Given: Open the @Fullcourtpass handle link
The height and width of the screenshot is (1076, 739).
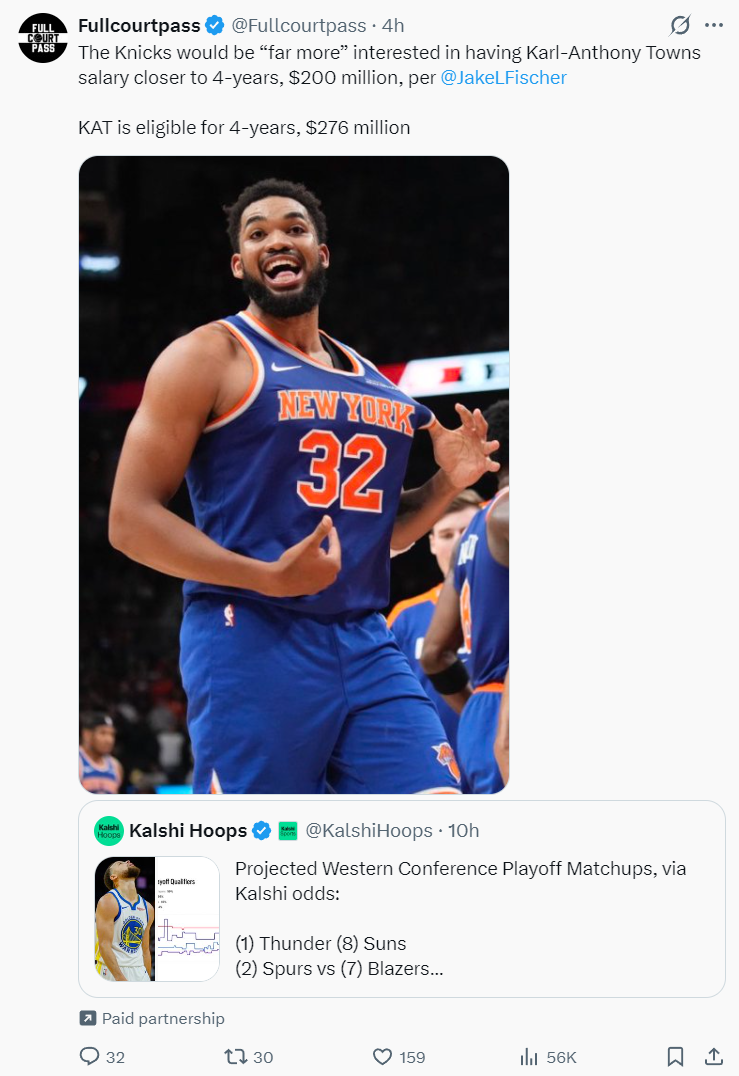Looking at the screenshot, I should [298, 25].
